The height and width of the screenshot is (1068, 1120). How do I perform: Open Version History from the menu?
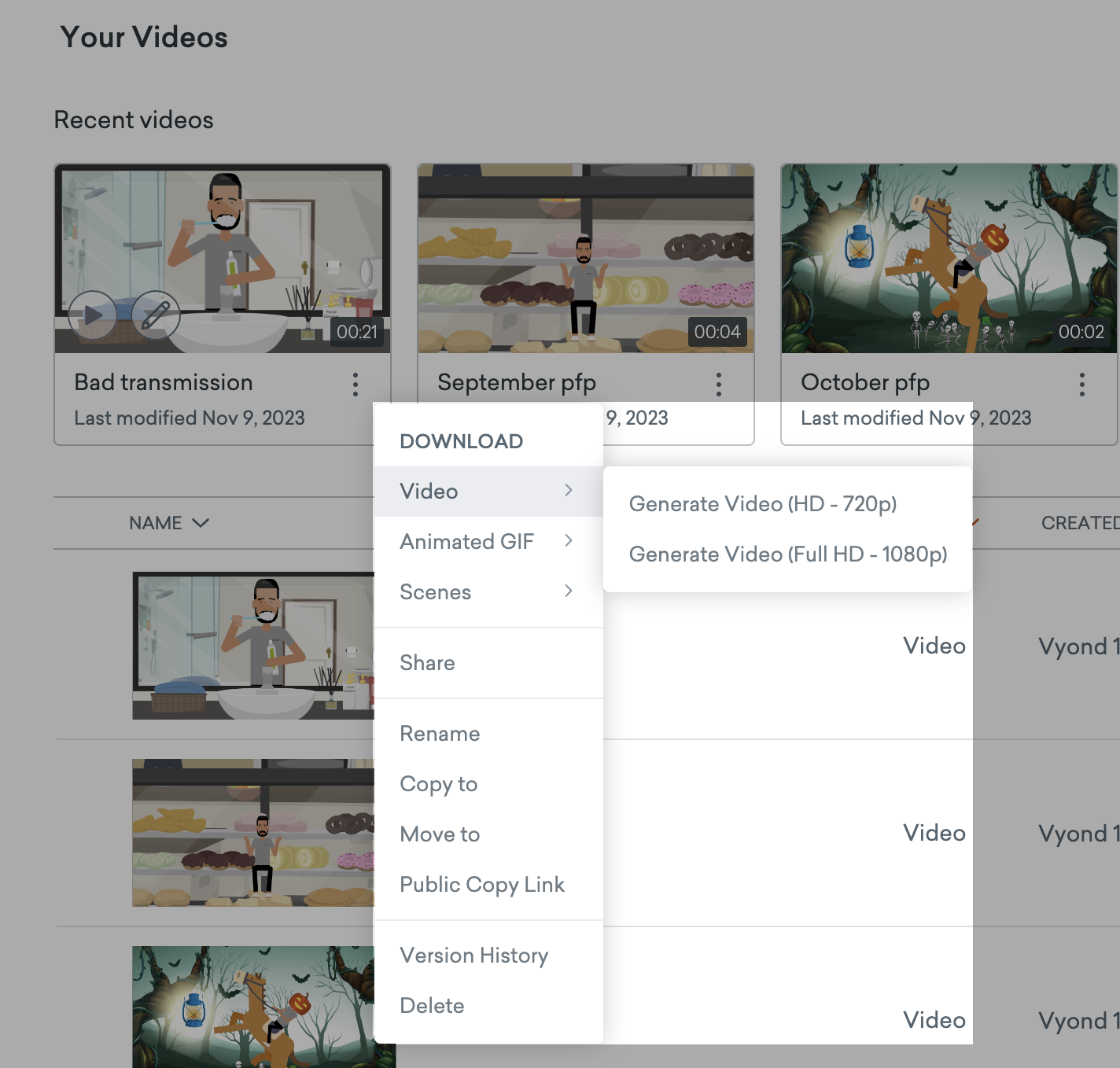tap(488, 956)
